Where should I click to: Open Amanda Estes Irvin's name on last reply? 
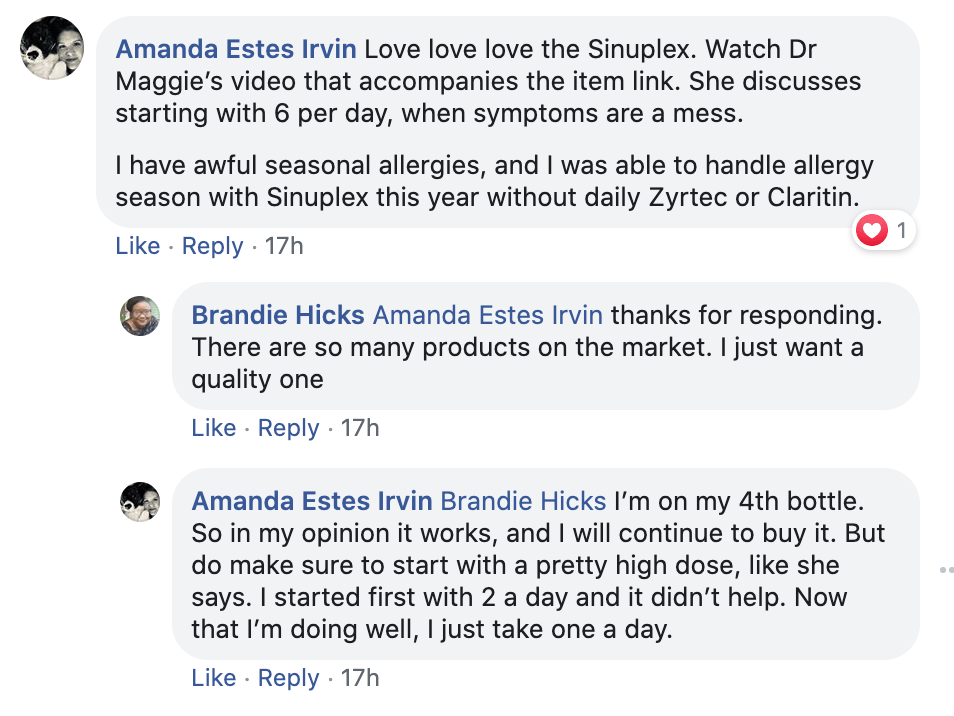point(312,501)
